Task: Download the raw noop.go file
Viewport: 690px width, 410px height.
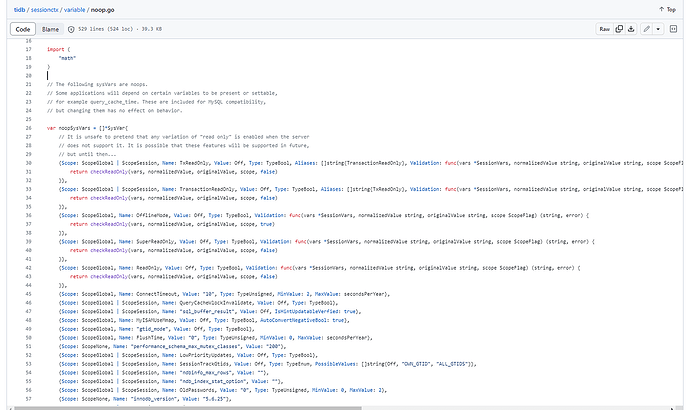Action: 631,29
